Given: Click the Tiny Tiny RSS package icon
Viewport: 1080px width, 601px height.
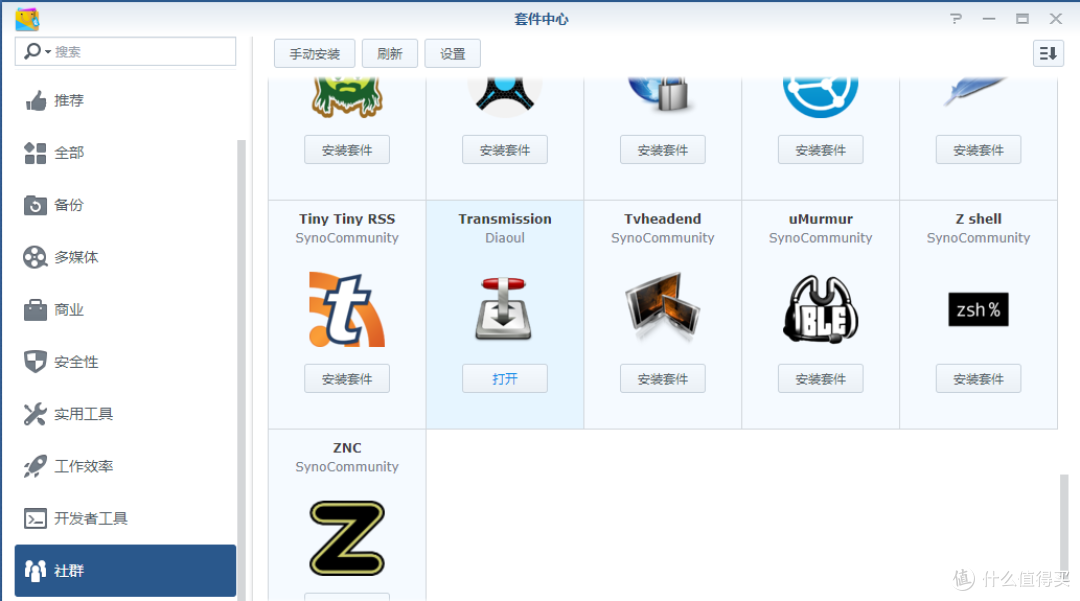Looking at the screenshot, I should (x=346, y=309).
